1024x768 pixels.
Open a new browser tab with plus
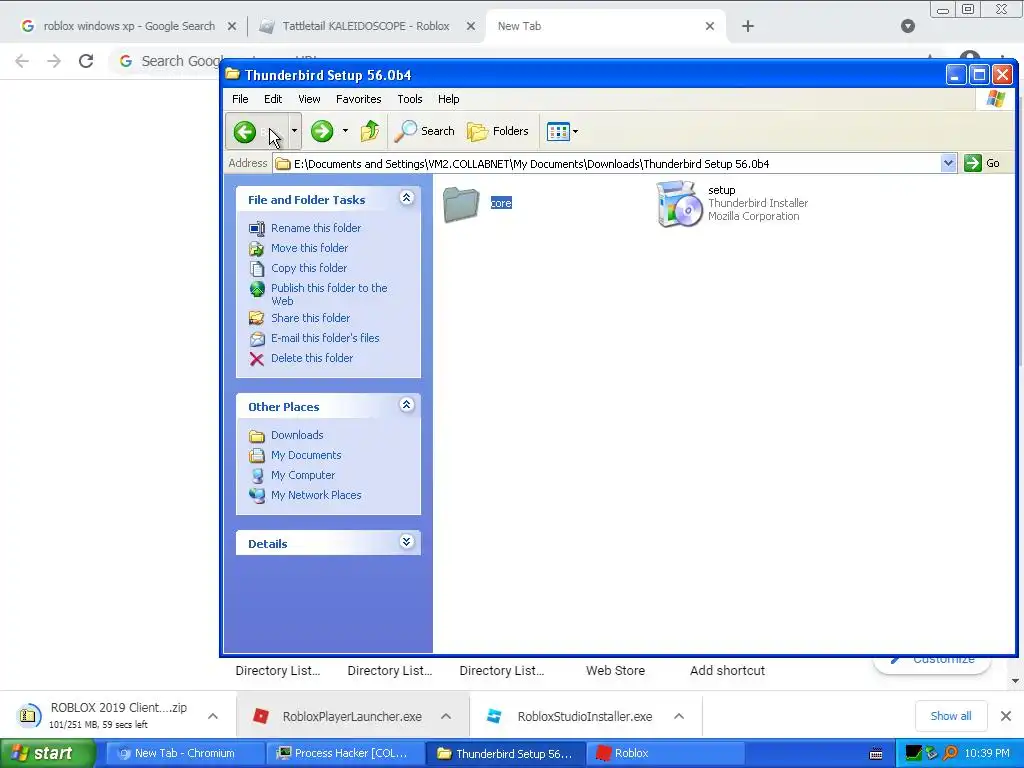coord(748,26)
